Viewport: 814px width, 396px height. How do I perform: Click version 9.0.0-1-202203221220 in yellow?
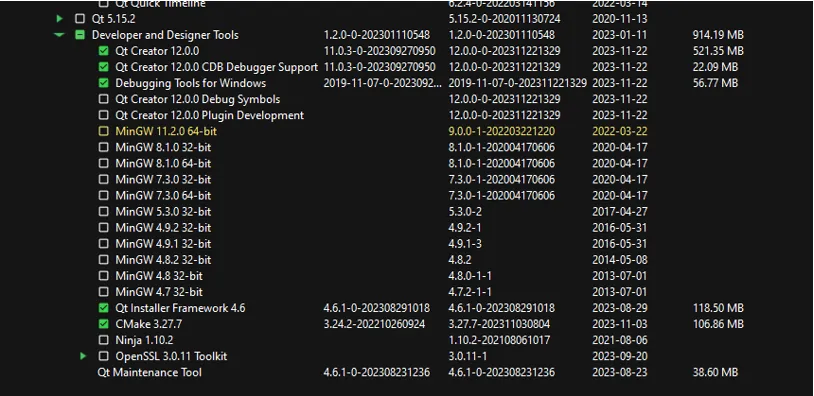pos(501,131)
